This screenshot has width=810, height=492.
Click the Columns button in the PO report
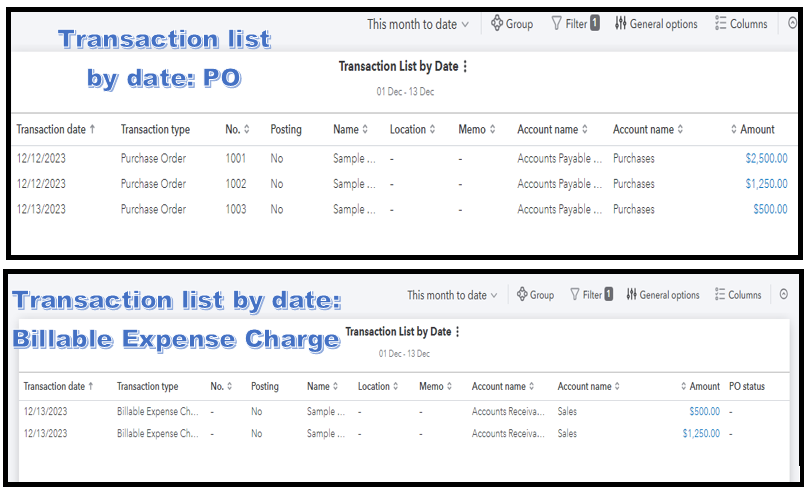[x=741, y=24]
